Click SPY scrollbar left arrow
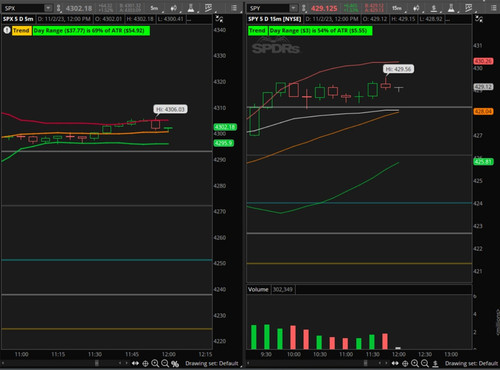 pos(248,363)
